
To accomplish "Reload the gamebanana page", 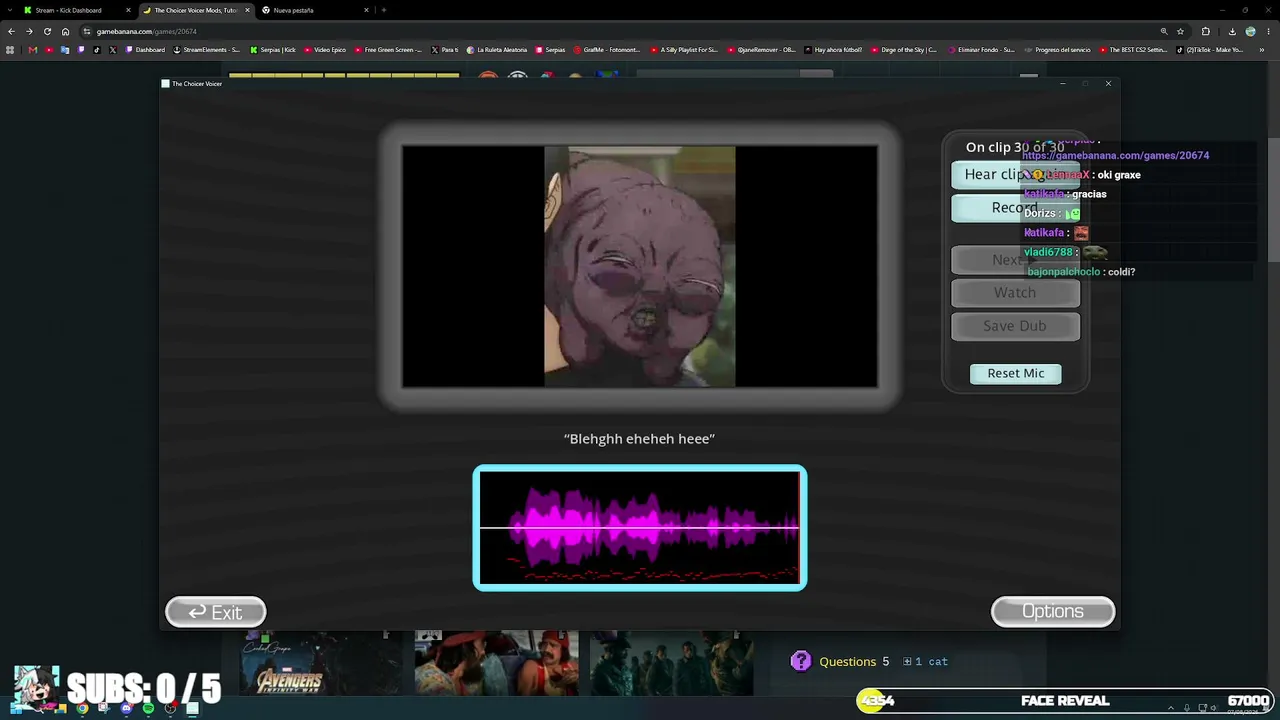I will tap(47, 31).
